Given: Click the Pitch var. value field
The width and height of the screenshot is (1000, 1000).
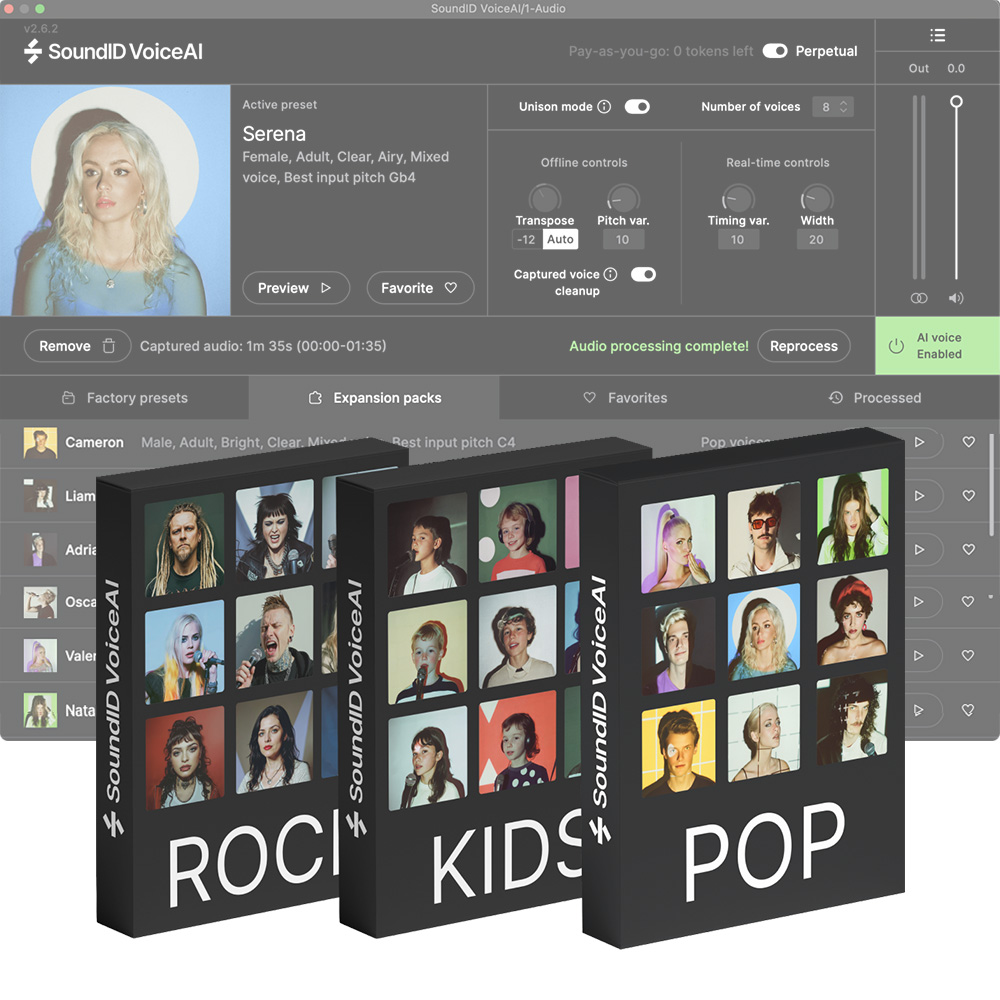Looking at the screenshot, I should [623, 240].
